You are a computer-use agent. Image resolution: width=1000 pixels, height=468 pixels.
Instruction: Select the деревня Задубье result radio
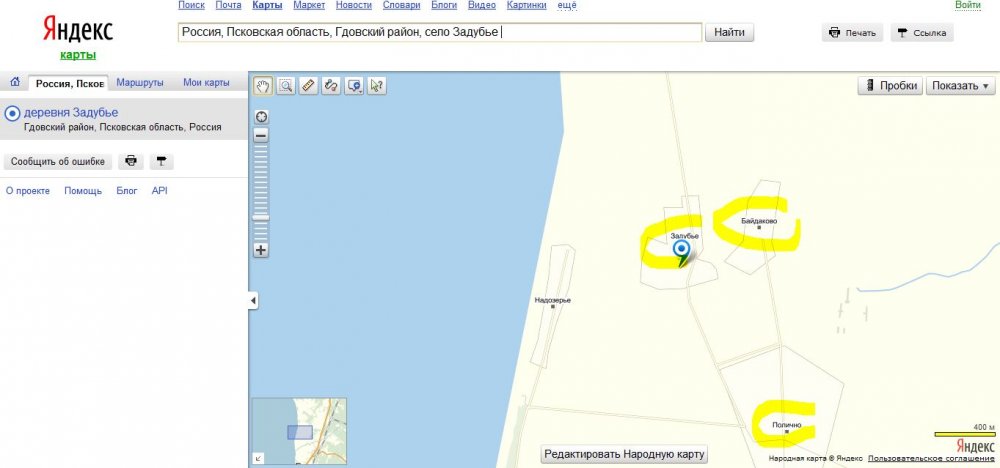pyautogui.click(x=12, y=114)
